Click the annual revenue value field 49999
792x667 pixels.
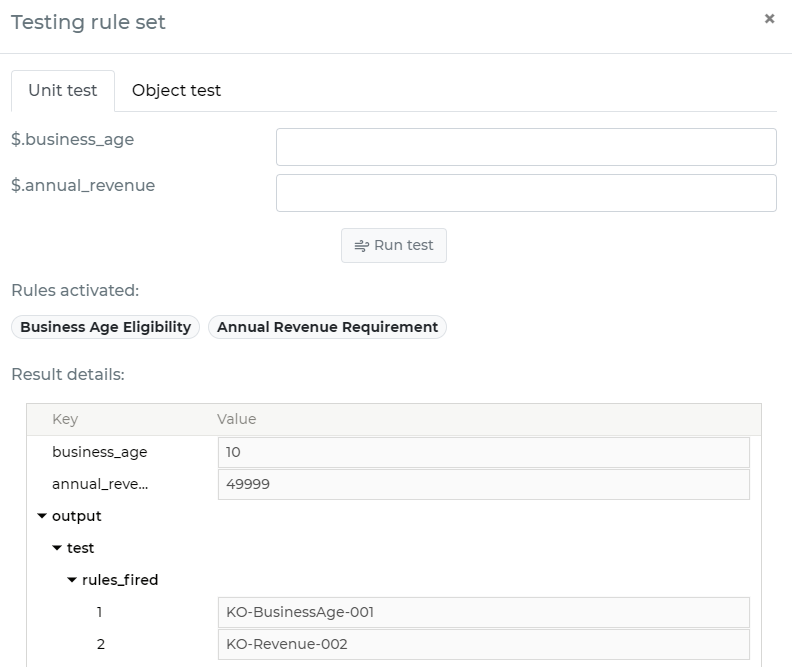pos(483,484)
